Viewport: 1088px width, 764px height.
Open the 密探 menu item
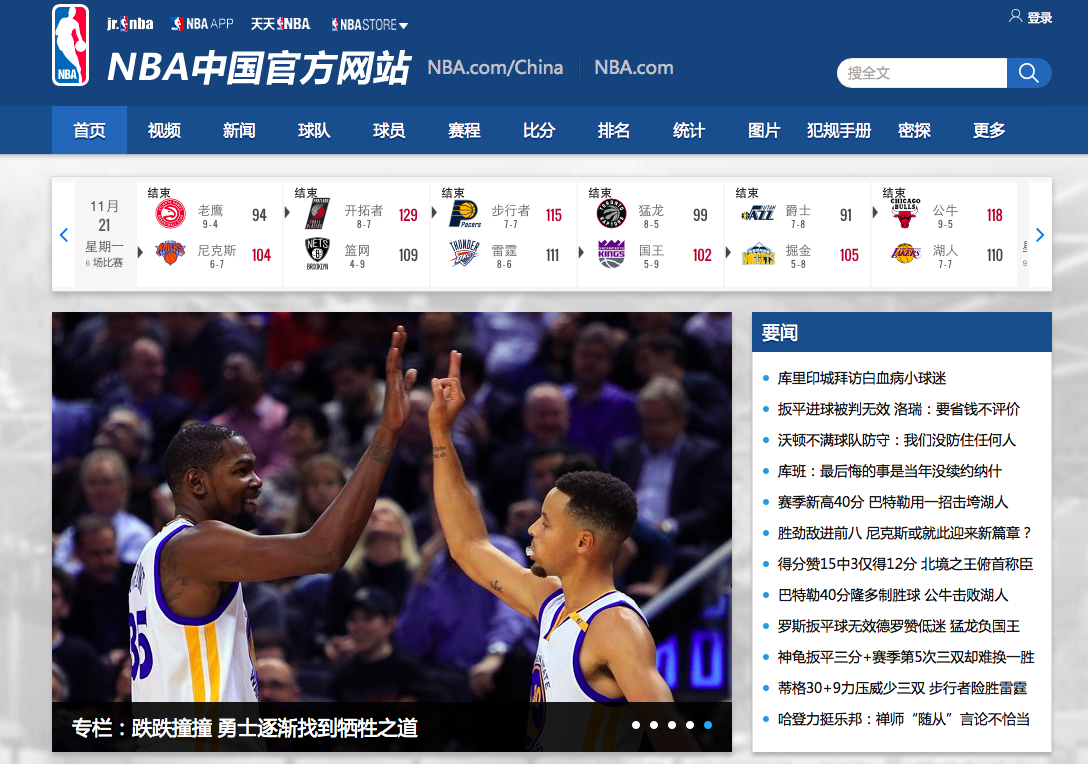914,130
